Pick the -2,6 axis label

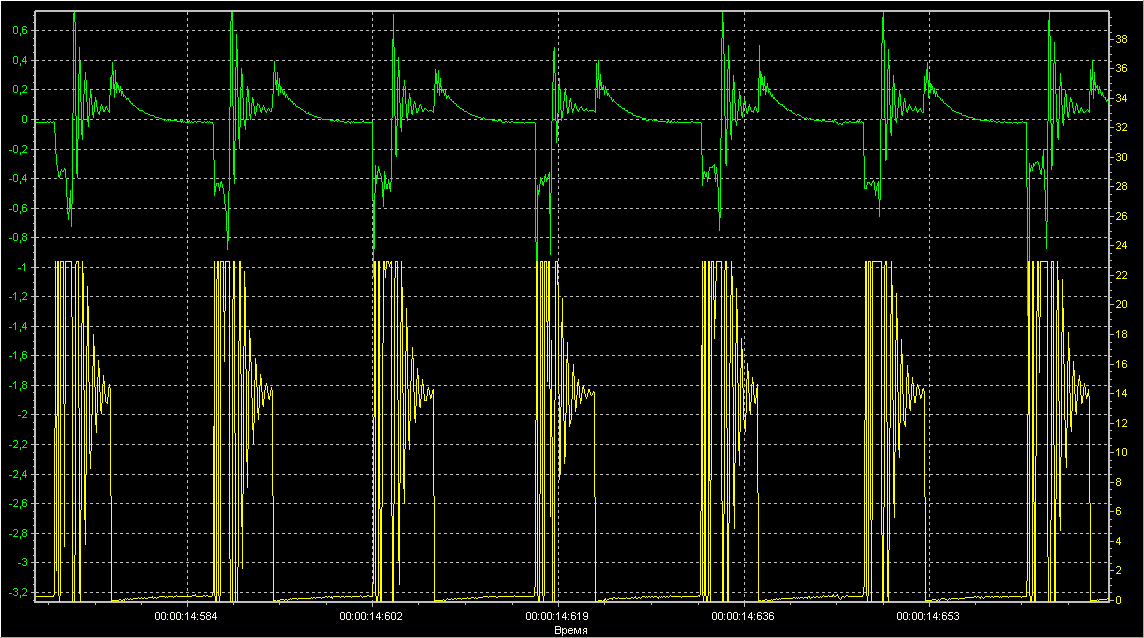point(19,503)
